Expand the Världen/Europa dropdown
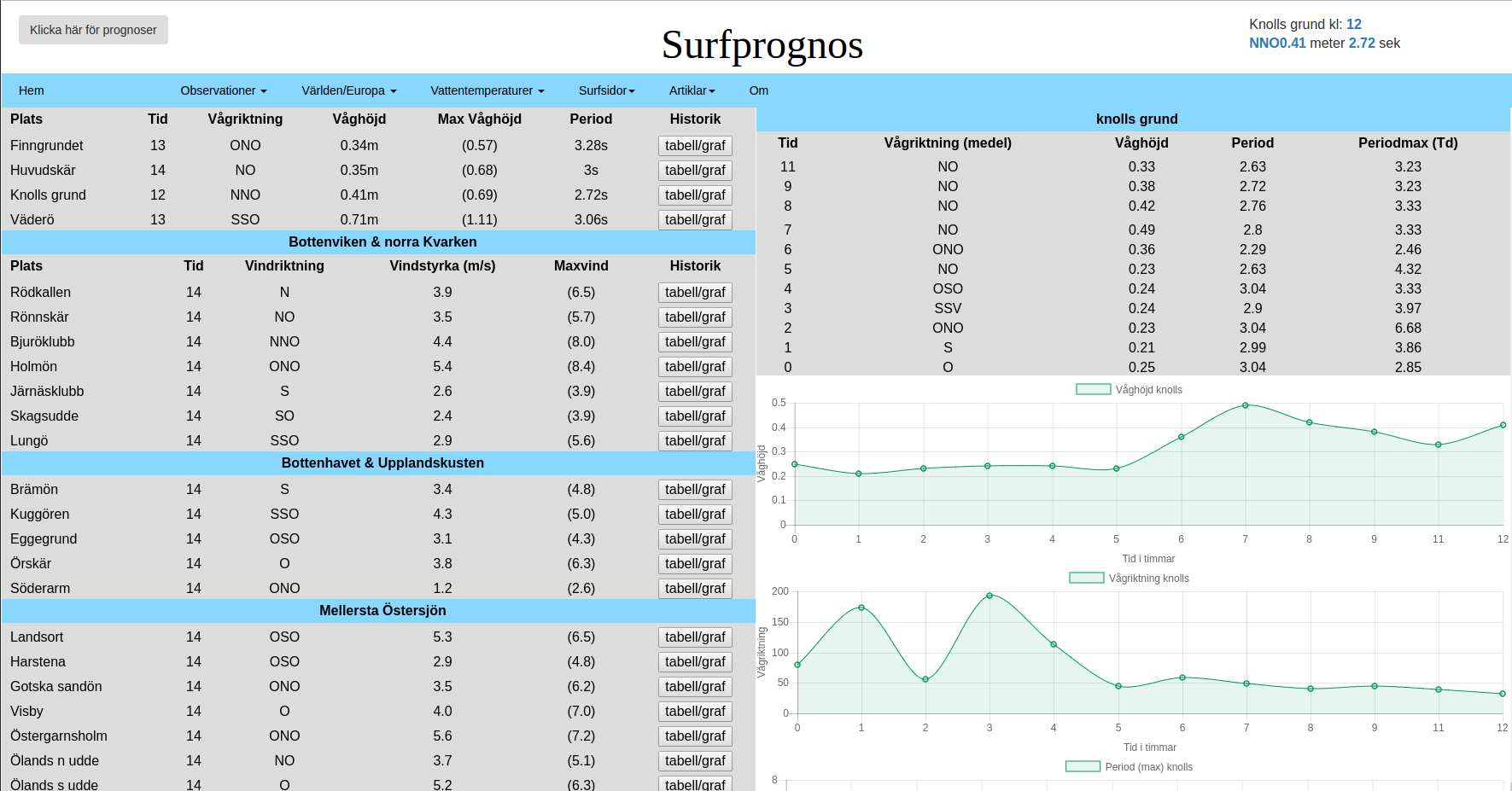1512x791 pixels. tap(349, 90)
